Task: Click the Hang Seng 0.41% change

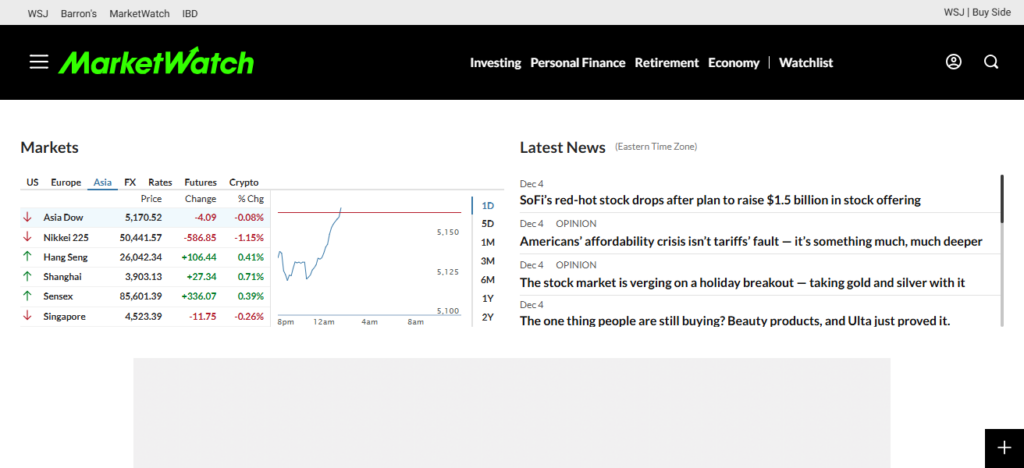Action: point(251,257)
